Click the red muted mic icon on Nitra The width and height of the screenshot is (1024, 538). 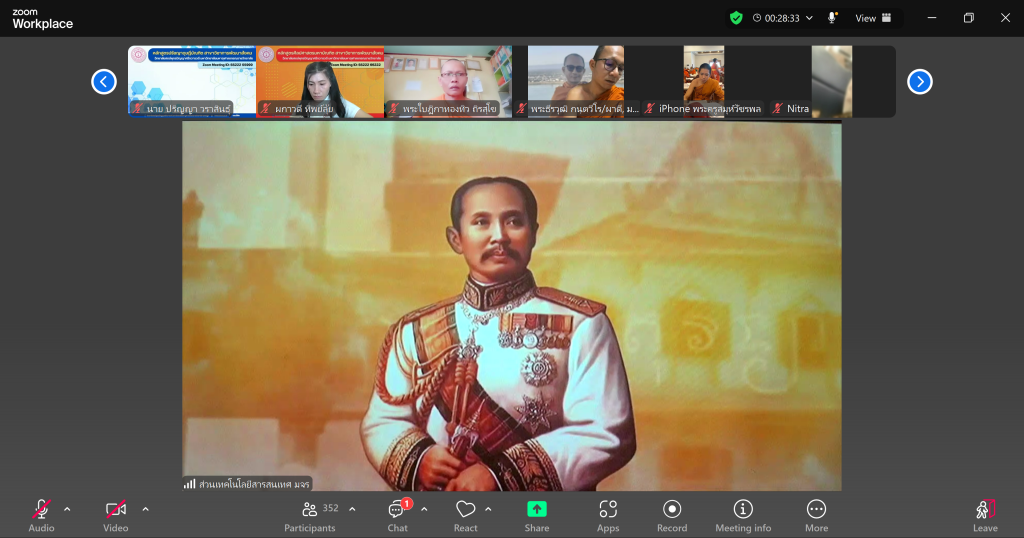(777, 108)
